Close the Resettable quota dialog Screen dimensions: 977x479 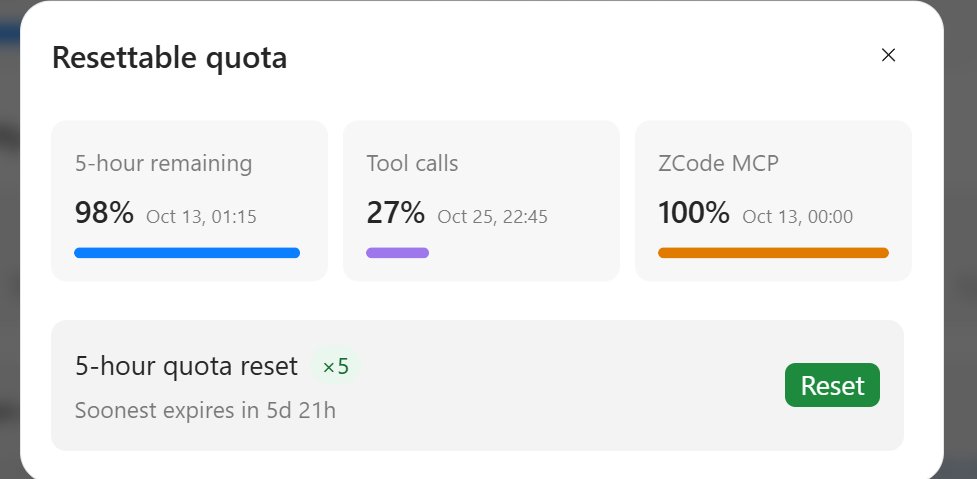point(888,55)
